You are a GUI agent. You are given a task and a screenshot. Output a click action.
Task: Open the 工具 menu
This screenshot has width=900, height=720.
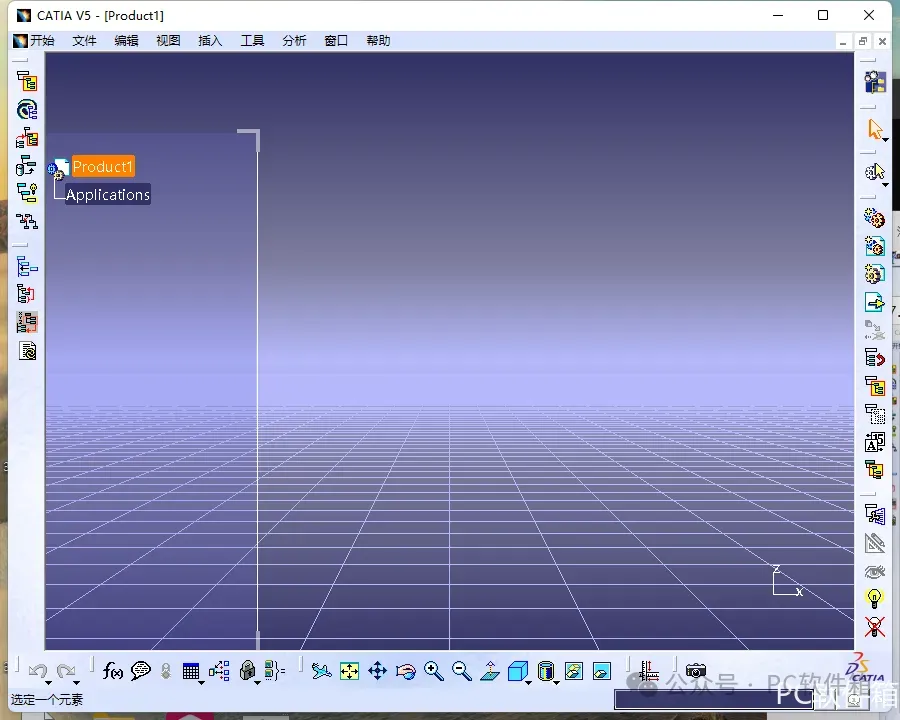pos(252,41)
